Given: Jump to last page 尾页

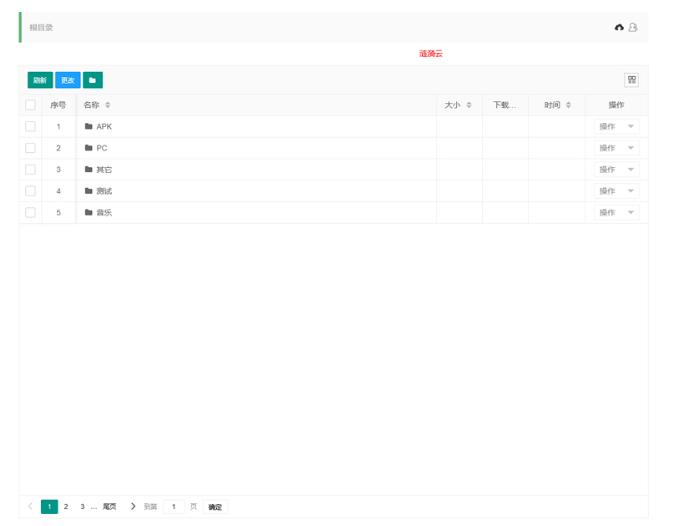Looking at the screenshot, I should tap(109, 507).
